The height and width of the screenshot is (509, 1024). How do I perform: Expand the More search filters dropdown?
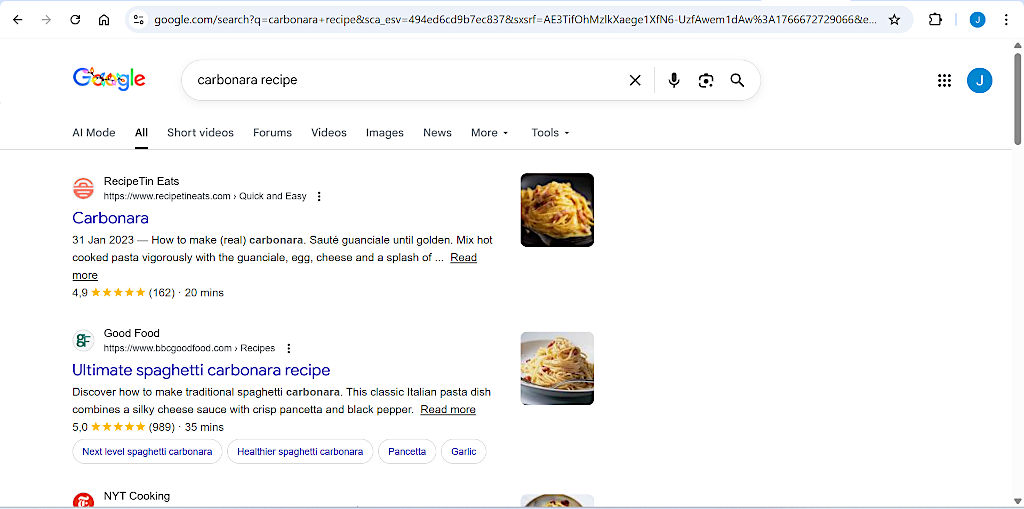coord(489,133)
